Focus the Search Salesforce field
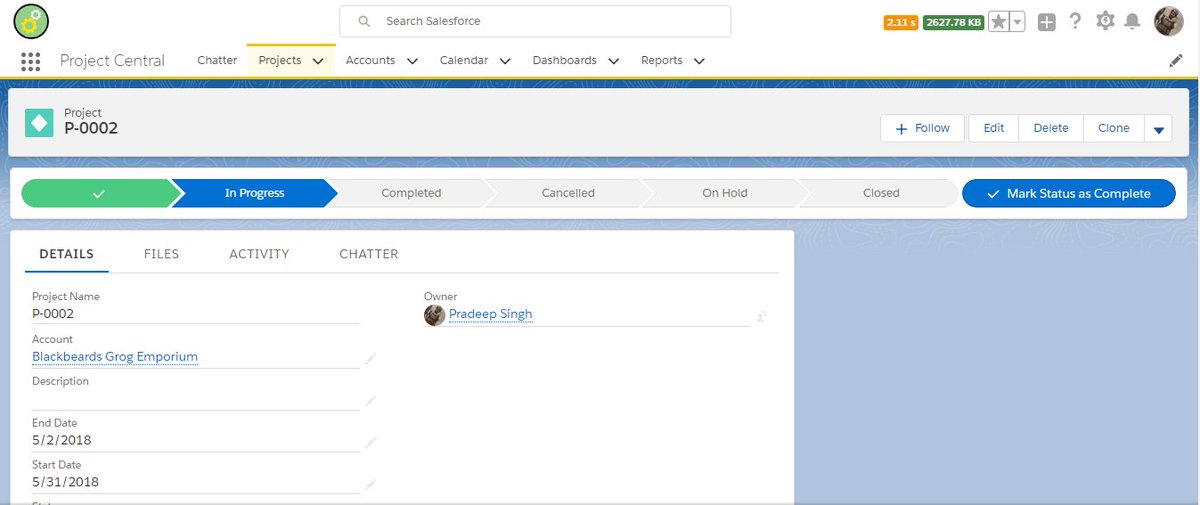 coord(535,21)
